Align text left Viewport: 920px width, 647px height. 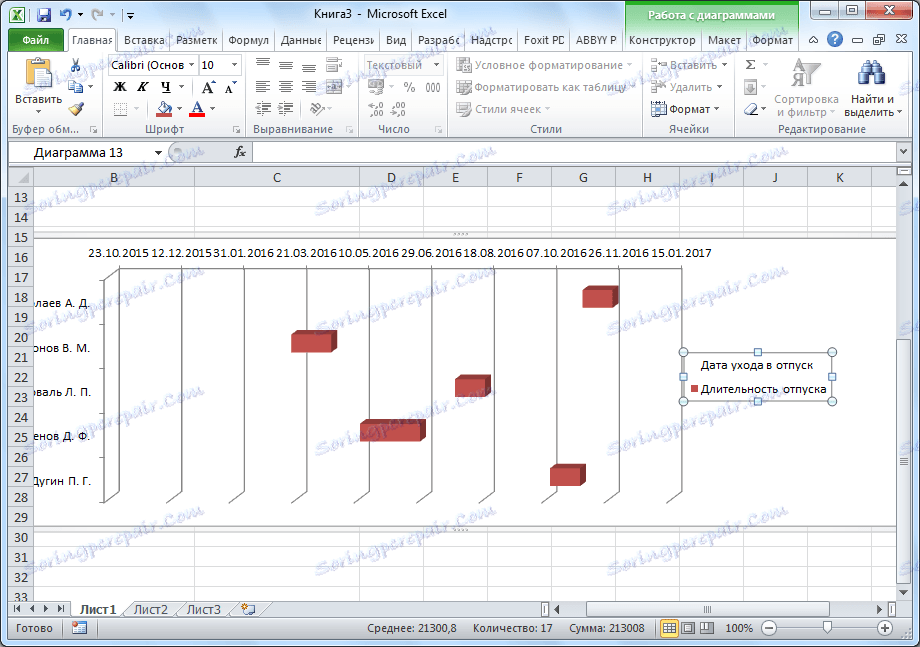(263, 87)
